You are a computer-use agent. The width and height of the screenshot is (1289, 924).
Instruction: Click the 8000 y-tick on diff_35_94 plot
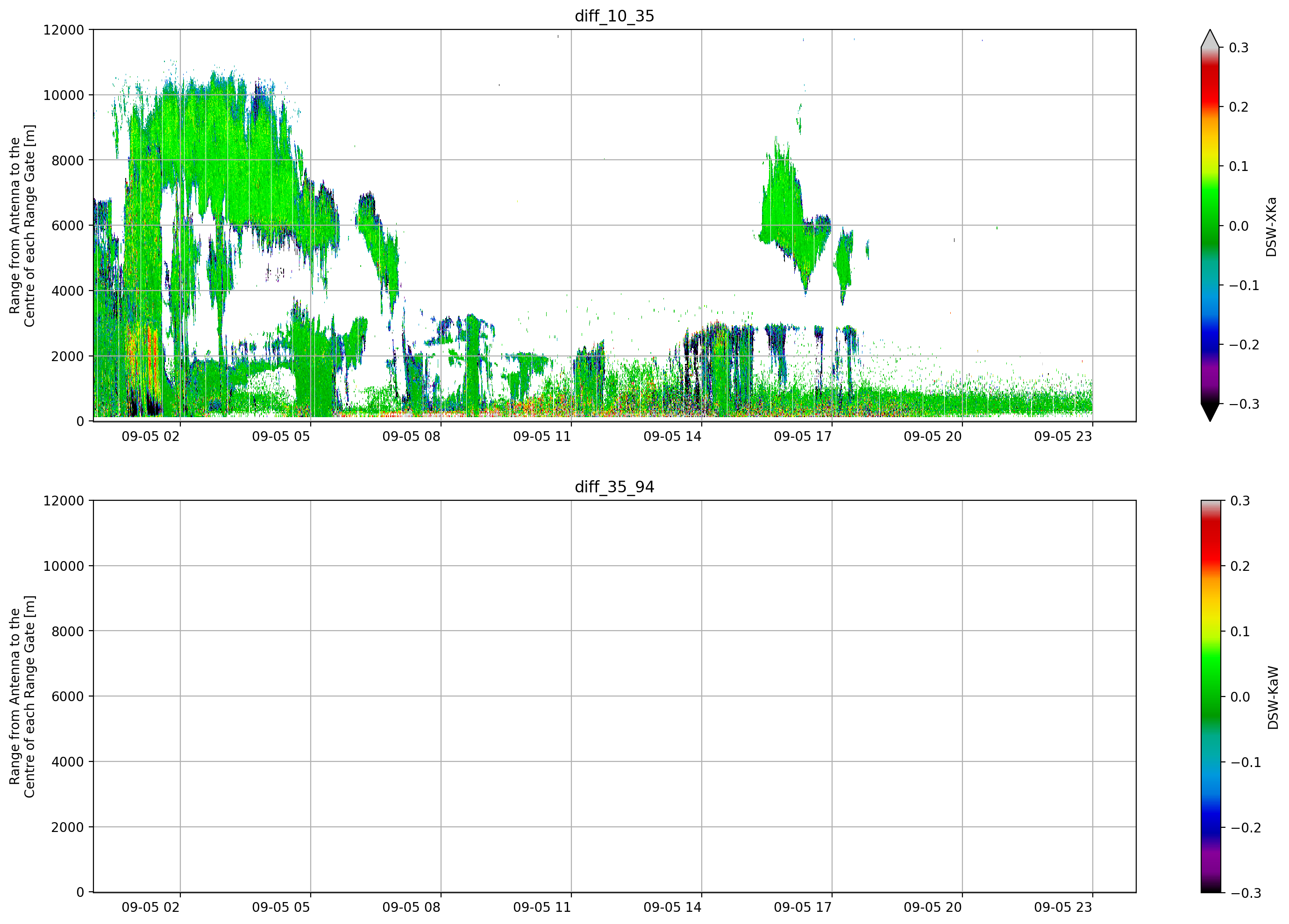click(x=68, y=632)
